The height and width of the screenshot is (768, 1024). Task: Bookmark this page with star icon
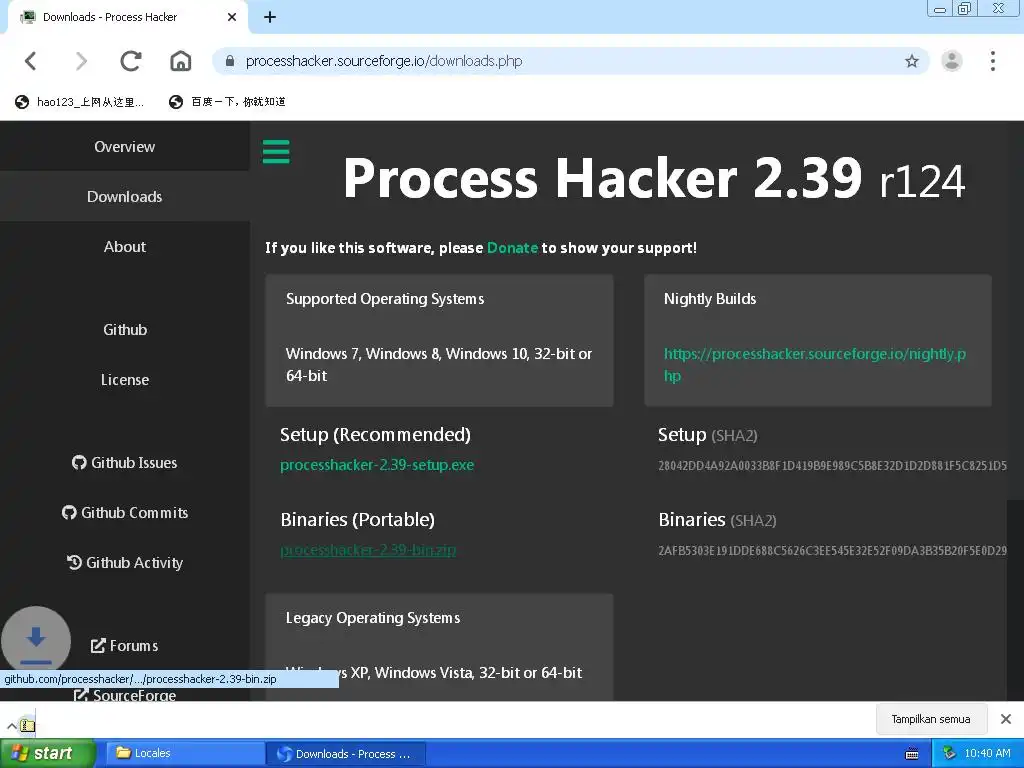tap(912, 61)
